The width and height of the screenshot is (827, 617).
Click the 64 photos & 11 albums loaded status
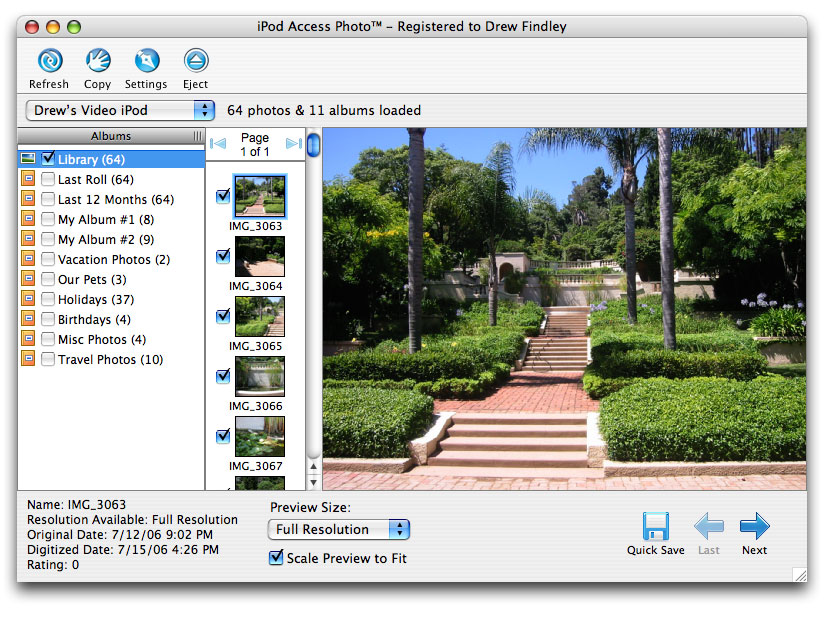tap(324, 110)
